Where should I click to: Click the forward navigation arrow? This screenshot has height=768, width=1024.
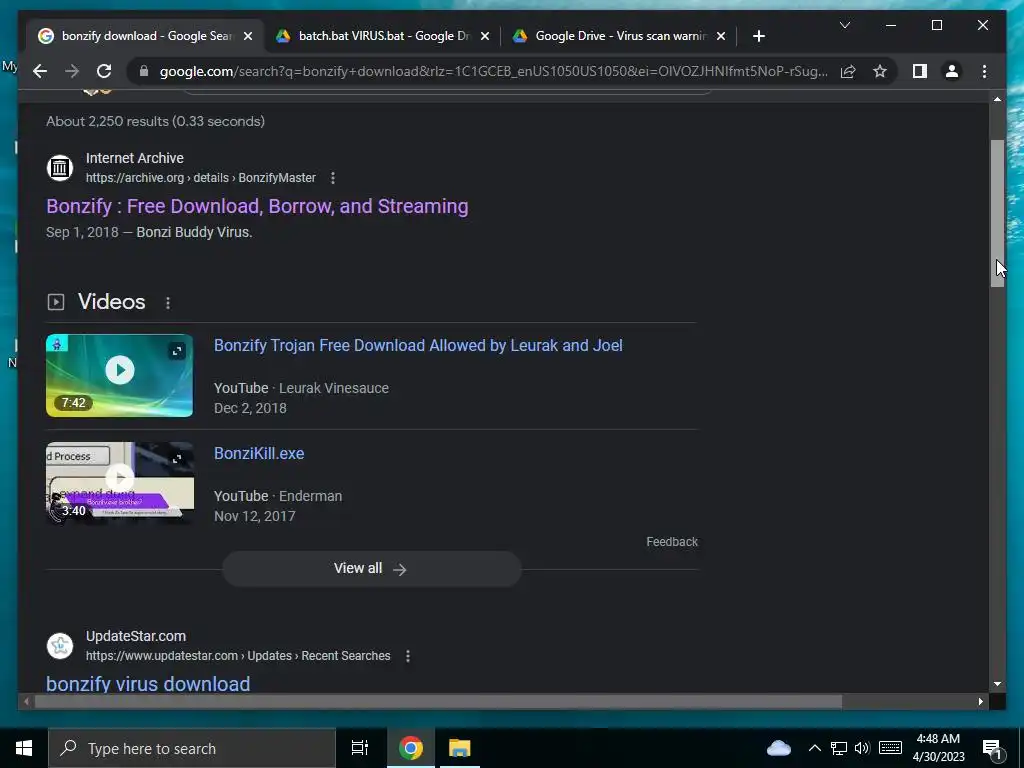point(72,71)
